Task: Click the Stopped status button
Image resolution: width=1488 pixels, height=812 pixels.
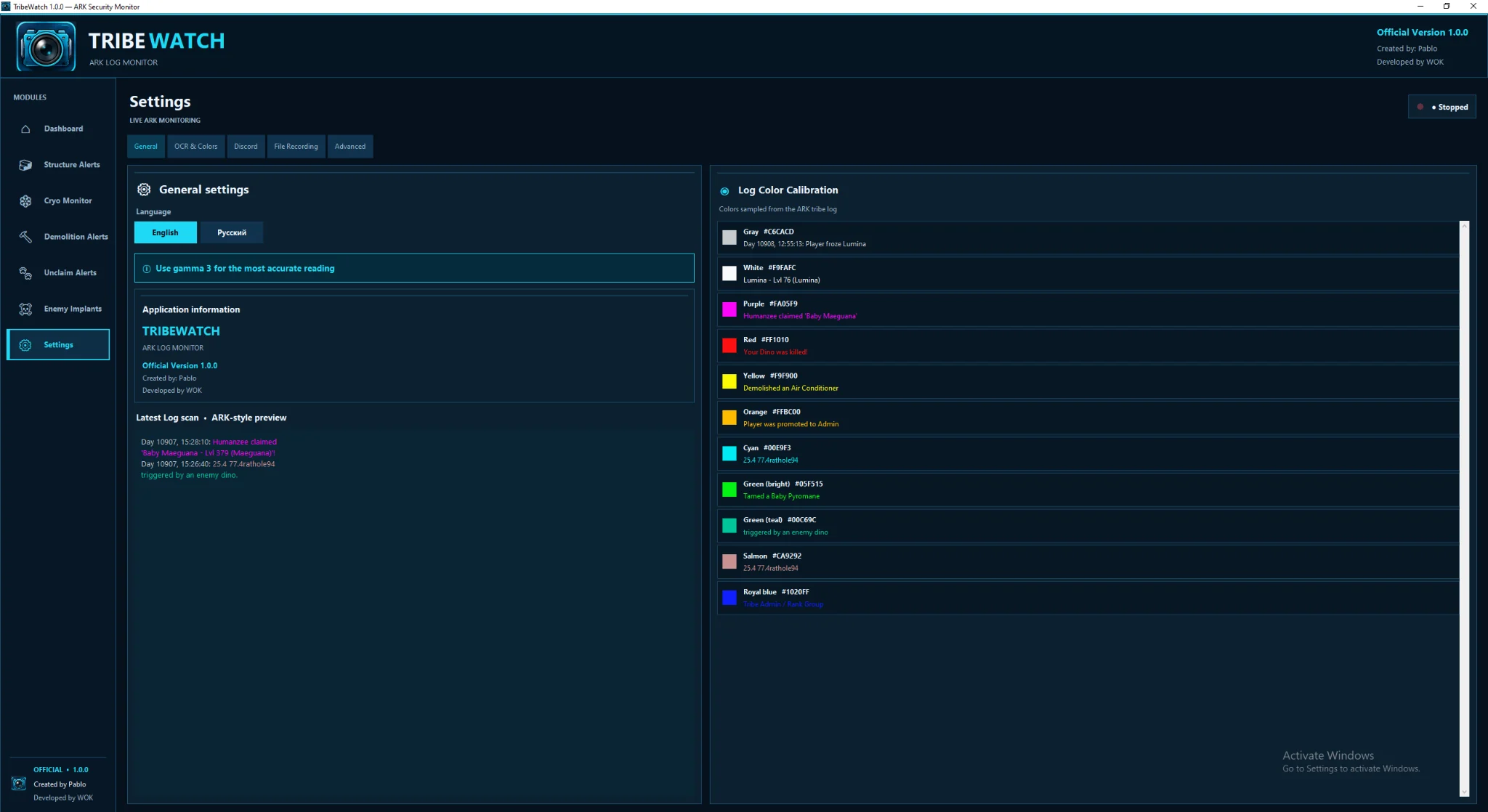Action: pos(1441,107)
